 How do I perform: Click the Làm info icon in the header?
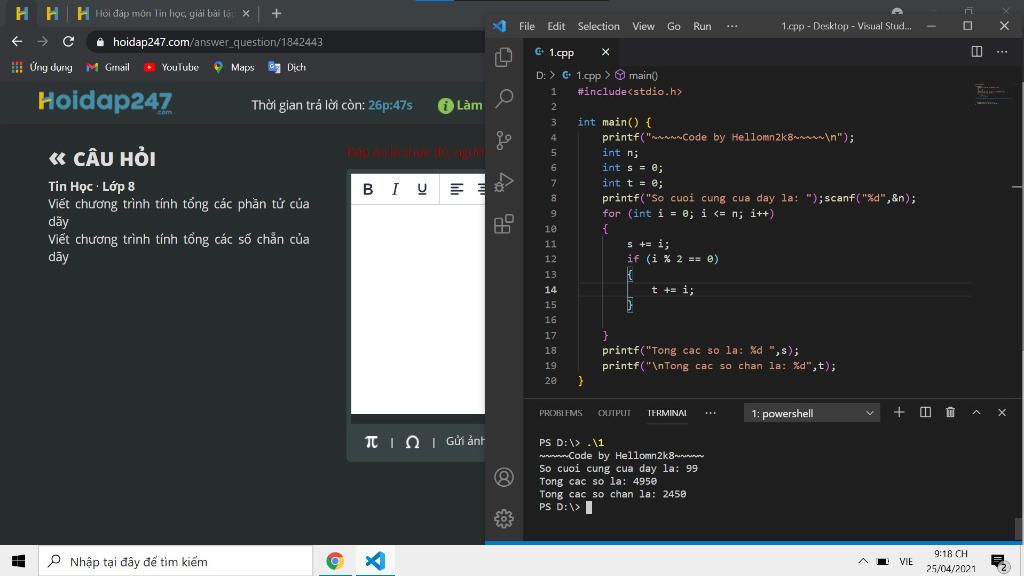(445, 106)
